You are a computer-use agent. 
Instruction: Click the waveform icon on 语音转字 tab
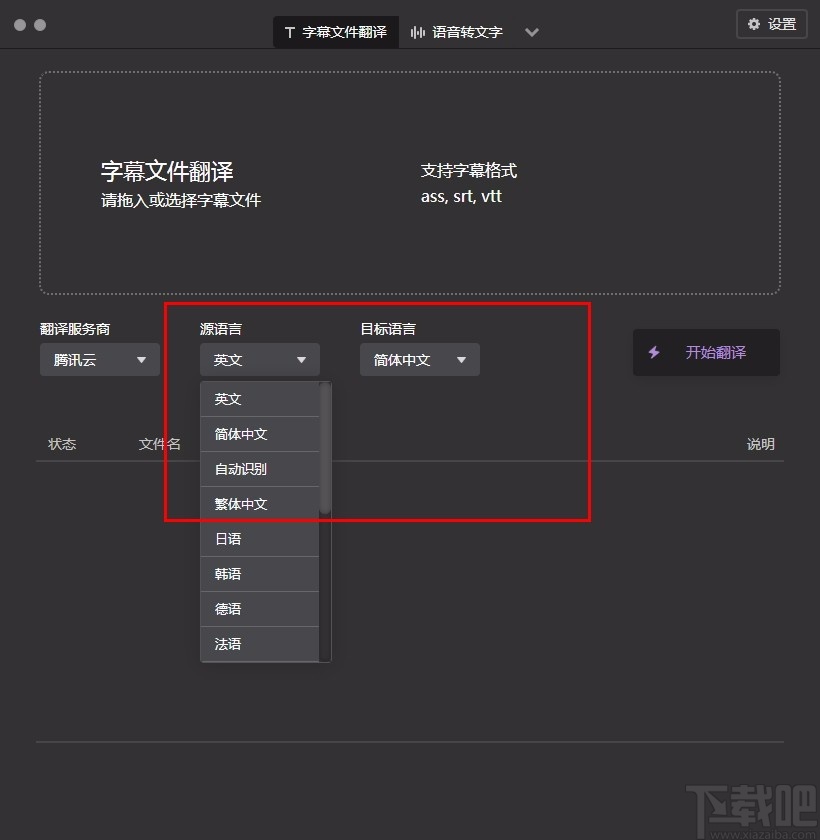coord(419,31)
